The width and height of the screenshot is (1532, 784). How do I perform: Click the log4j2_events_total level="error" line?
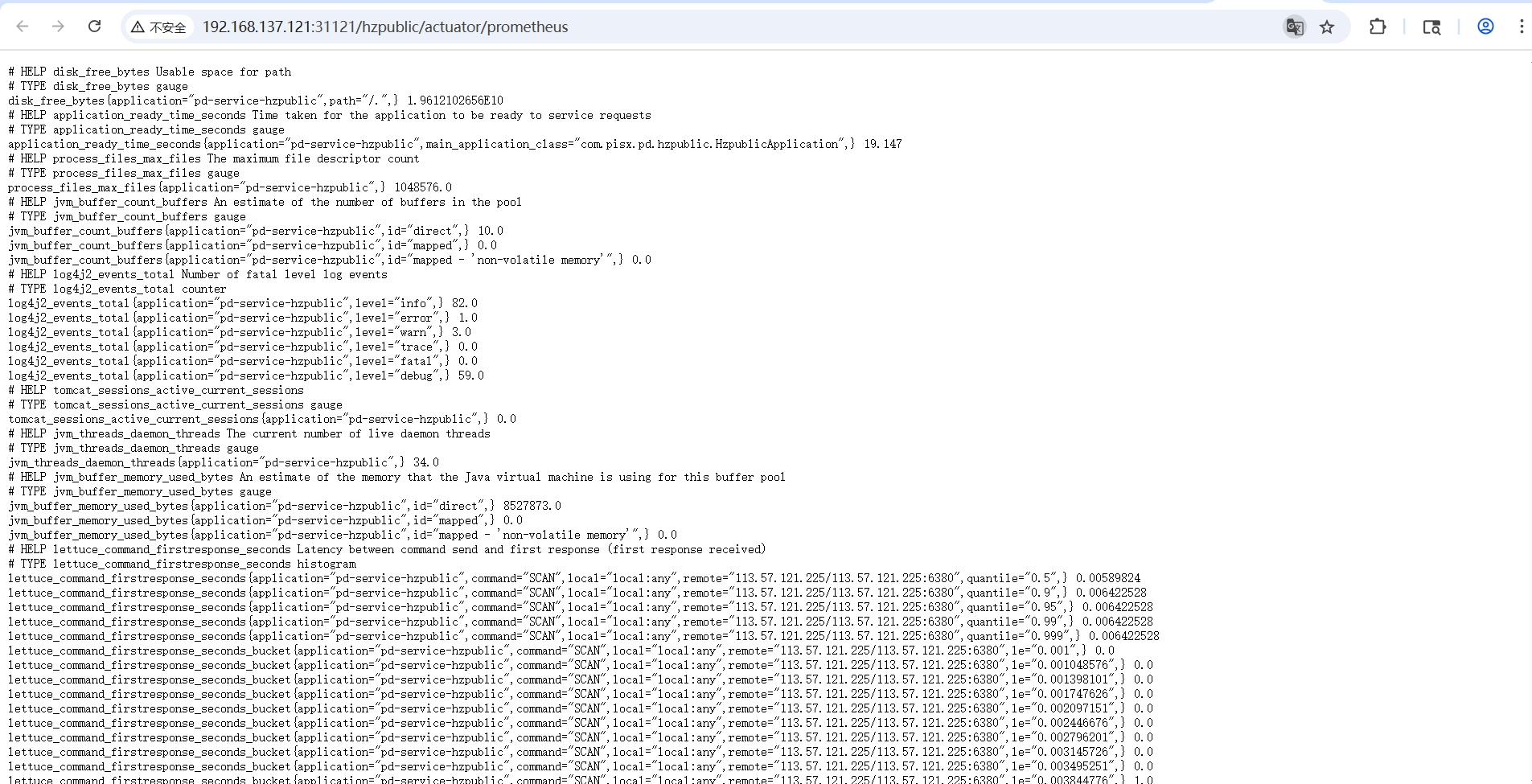[242, 318]
